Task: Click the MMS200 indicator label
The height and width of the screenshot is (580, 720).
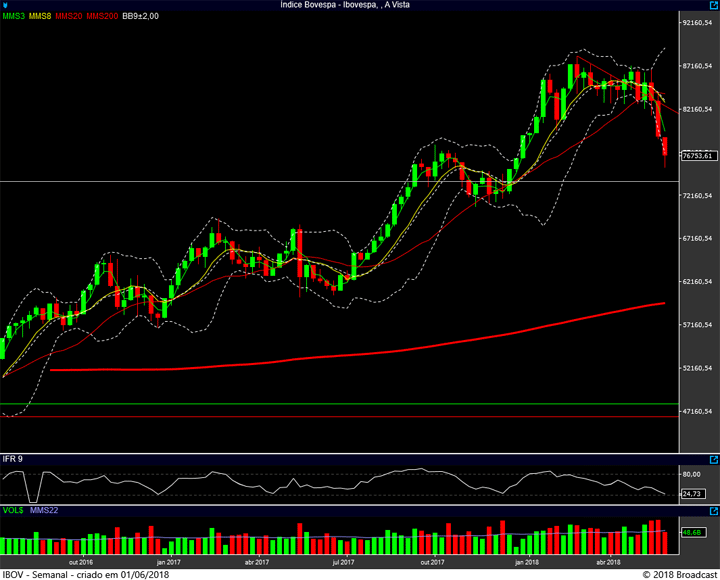Action: [102, 16]
